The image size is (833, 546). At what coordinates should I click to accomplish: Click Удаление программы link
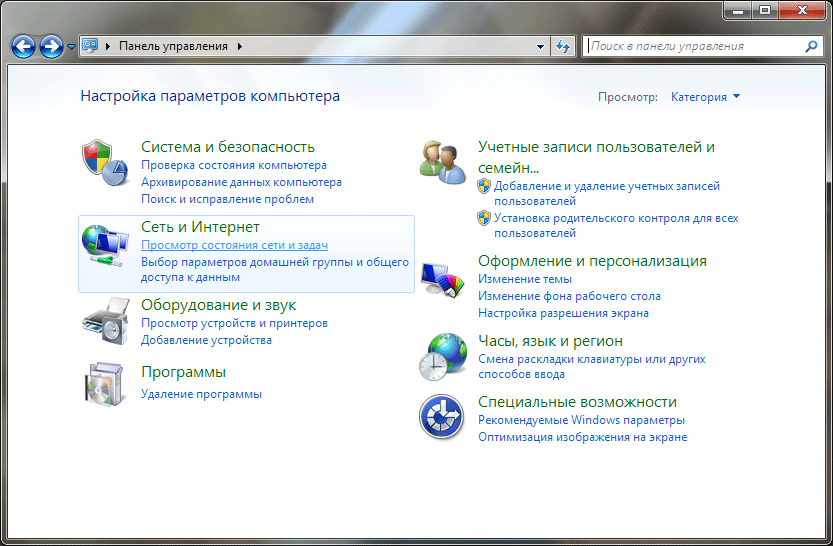coord(201,394)
